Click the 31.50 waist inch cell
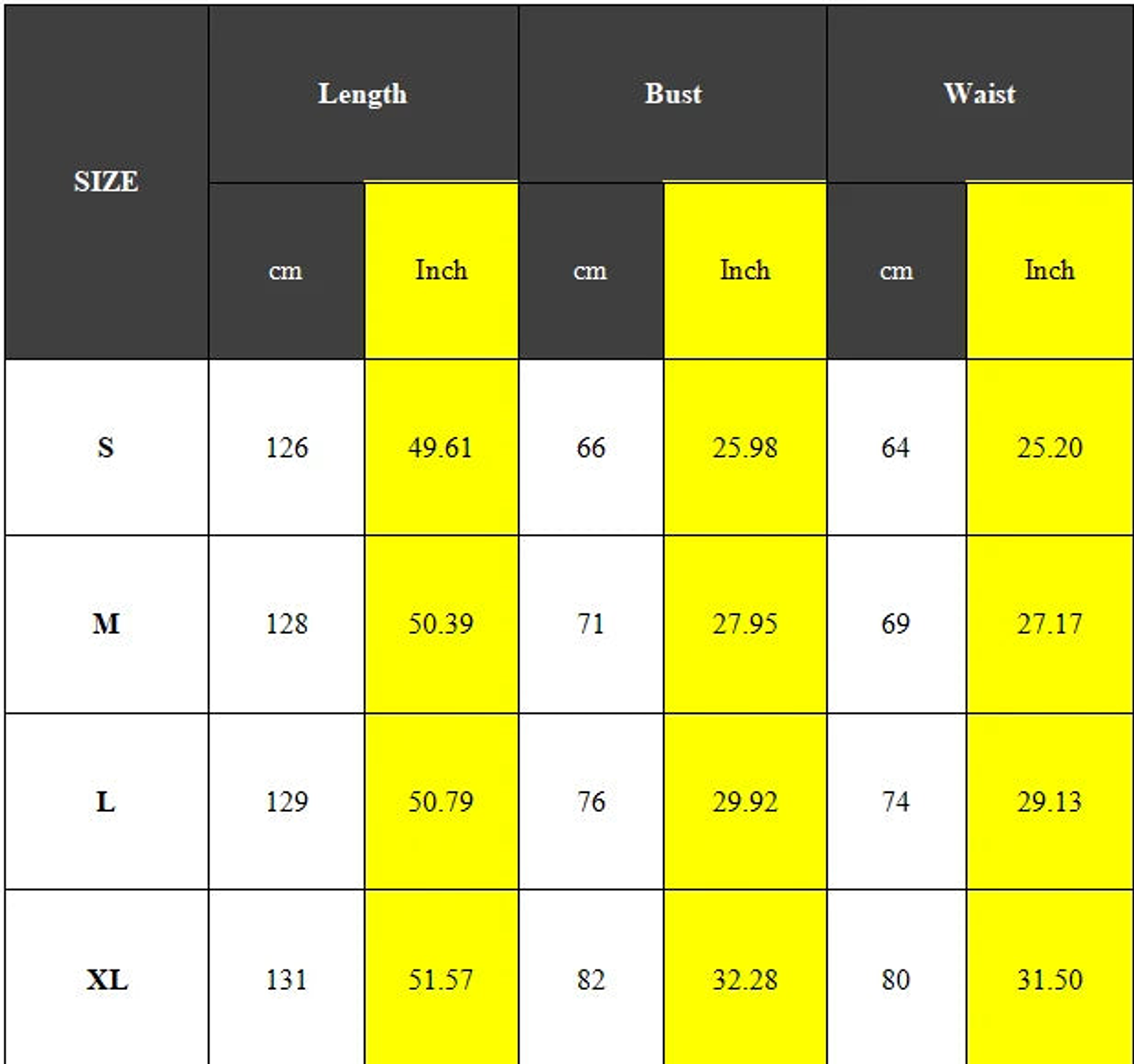The image size is (1134, 1064). (x=1049, y=980)
